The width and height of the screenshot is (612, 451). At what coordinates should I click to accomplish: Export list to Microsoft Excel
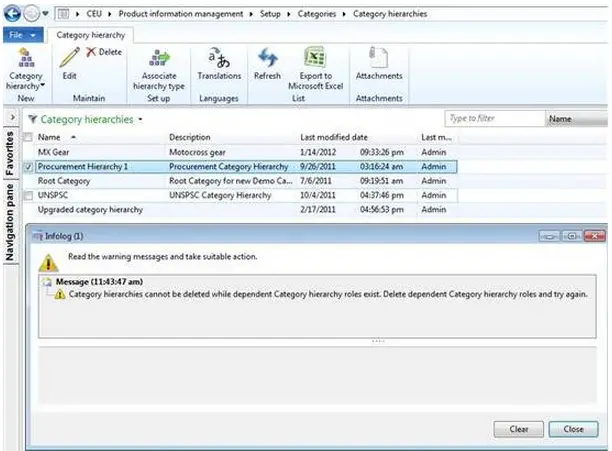[x=315, y=60]
